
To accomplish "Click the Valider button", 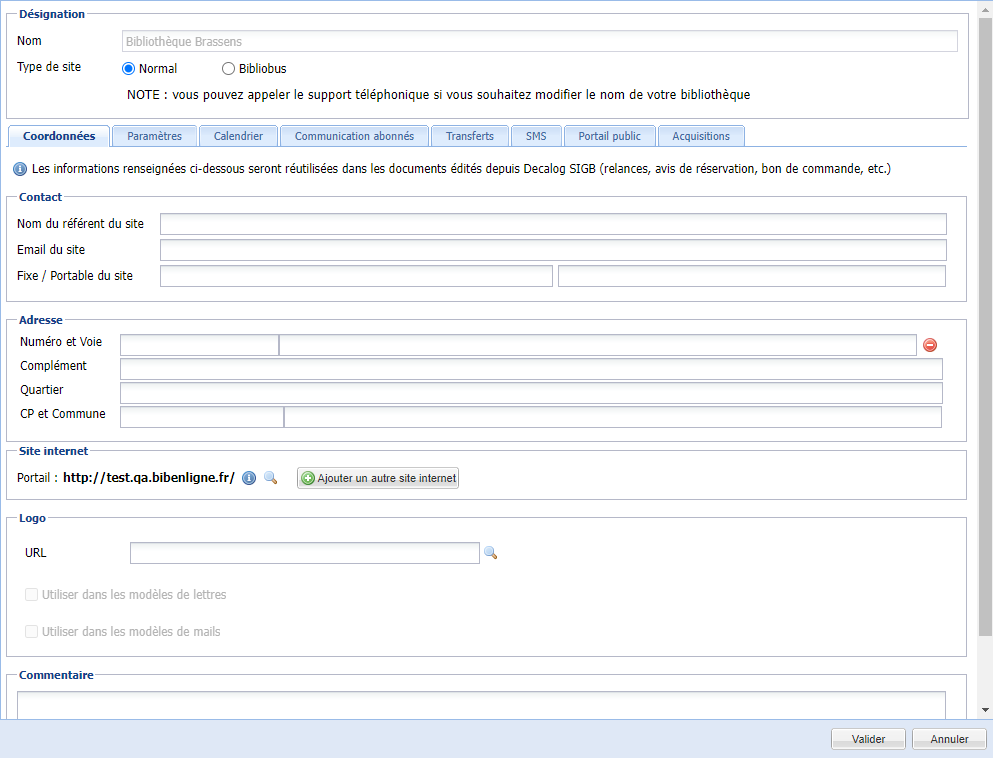I will click(x=867, y=738).
